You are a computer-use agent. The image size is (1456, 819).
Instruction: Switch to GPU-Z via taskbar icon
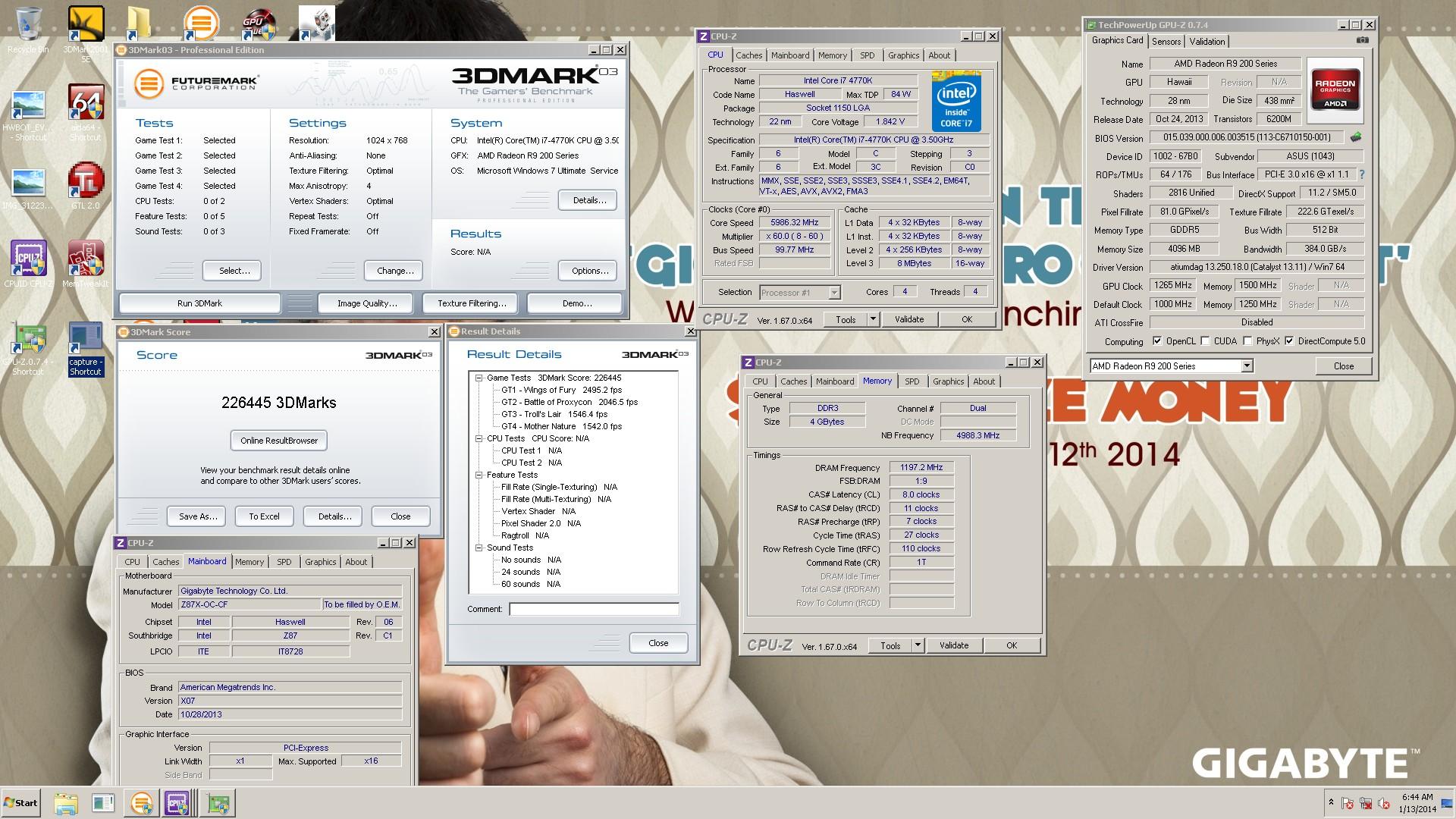coord(218,803)
